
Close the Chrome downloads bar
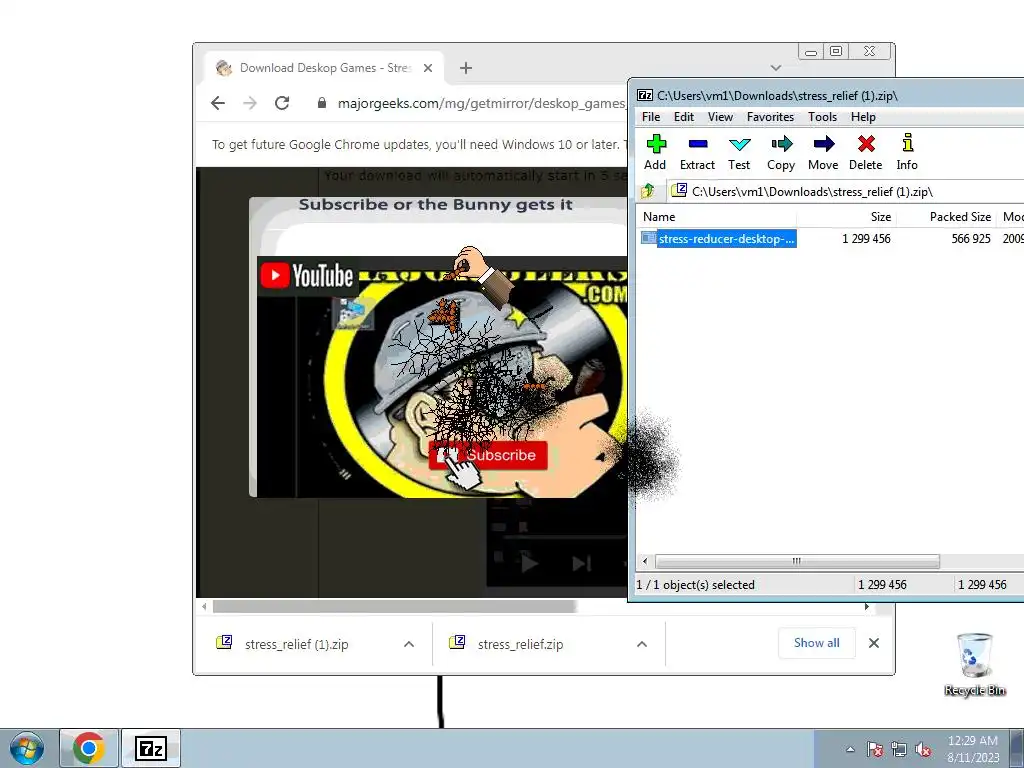point(874,643)
